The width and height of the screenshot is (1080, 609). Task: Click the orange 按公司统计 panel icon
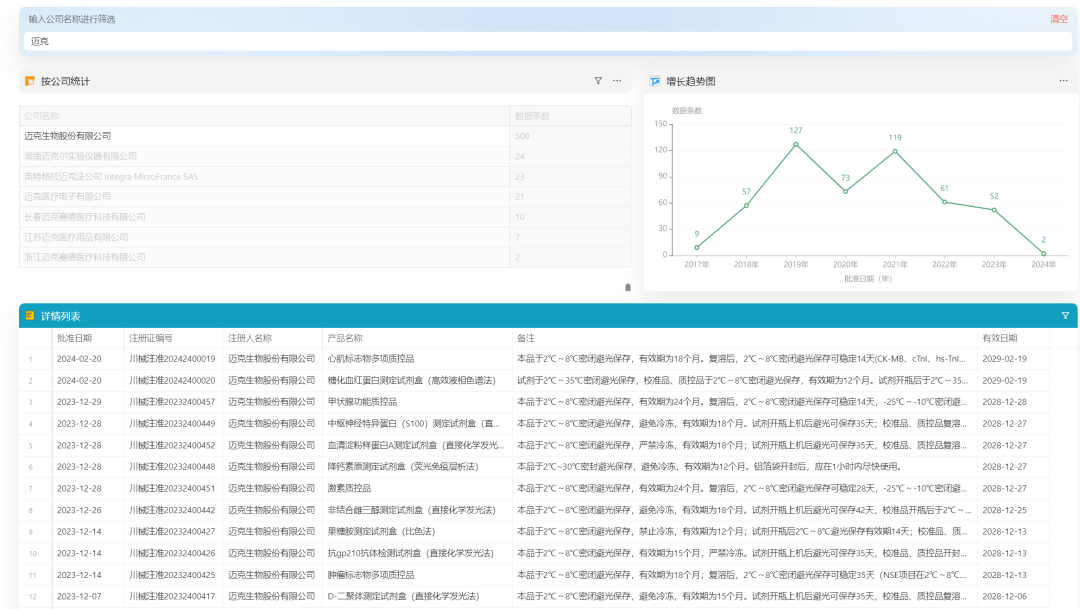(x=30, y=81)
